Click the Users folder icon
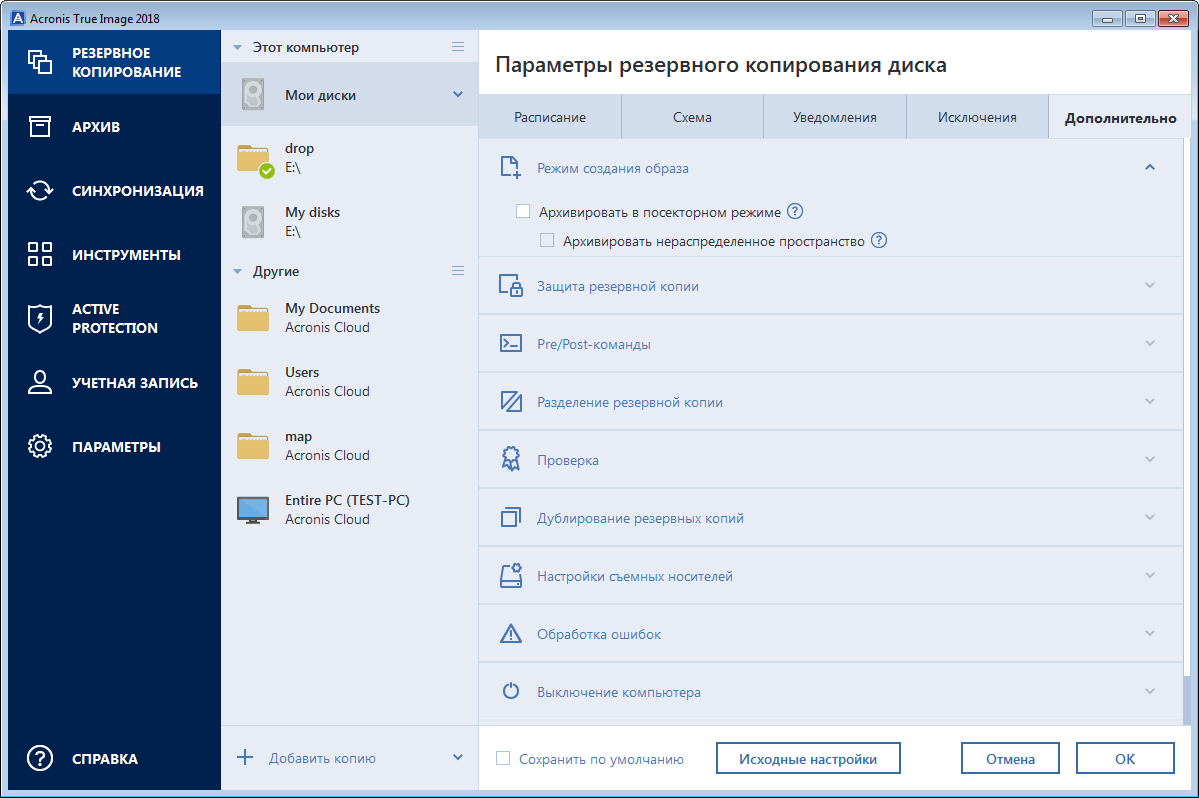 (x=252, y=381)
